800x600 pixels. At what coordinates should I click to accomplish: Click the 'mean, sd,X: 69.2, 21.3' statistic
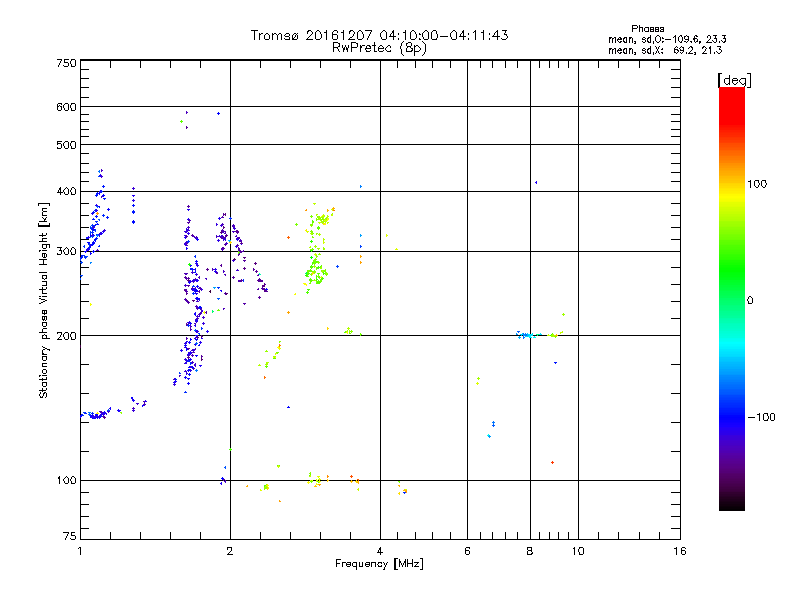(665, 50)
